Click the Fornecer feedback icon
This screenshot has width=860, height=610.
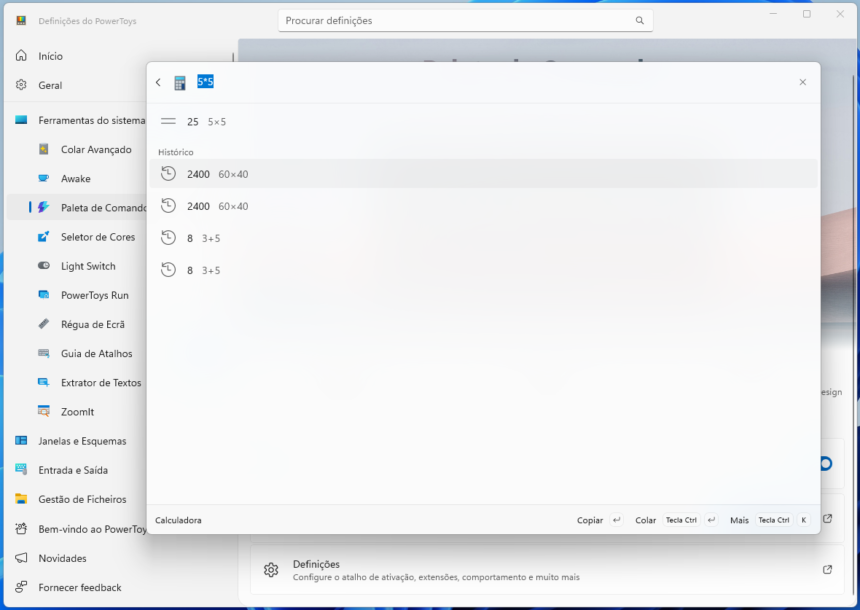21,587
